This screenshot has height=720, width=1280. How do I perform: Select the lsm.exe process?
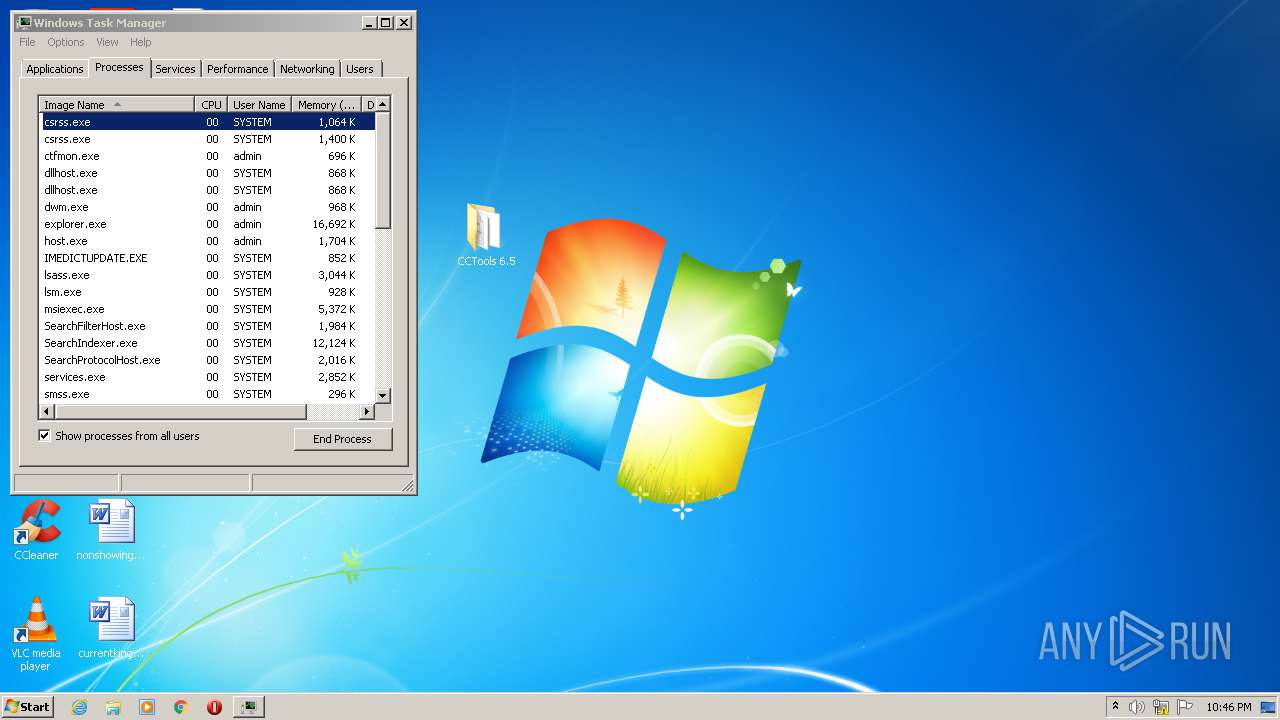208,292
